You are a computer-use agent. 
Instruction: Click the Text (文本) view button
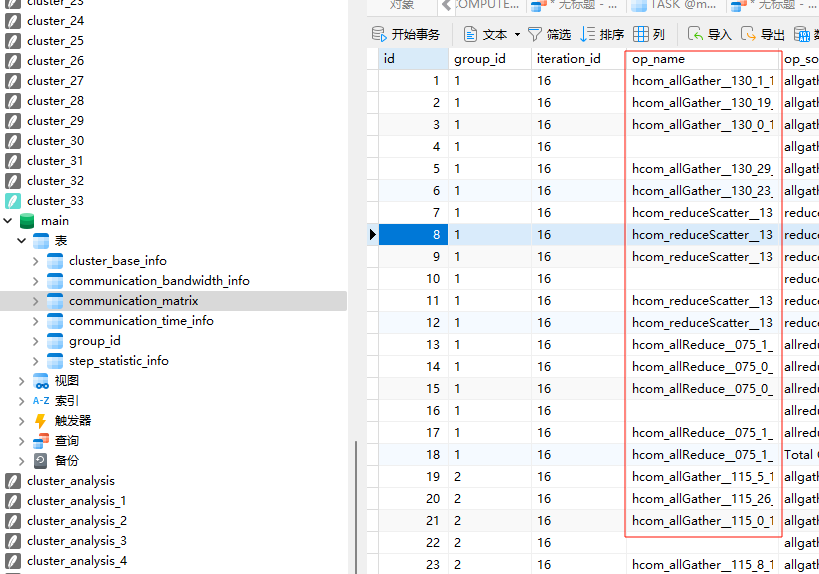(485, 34)
